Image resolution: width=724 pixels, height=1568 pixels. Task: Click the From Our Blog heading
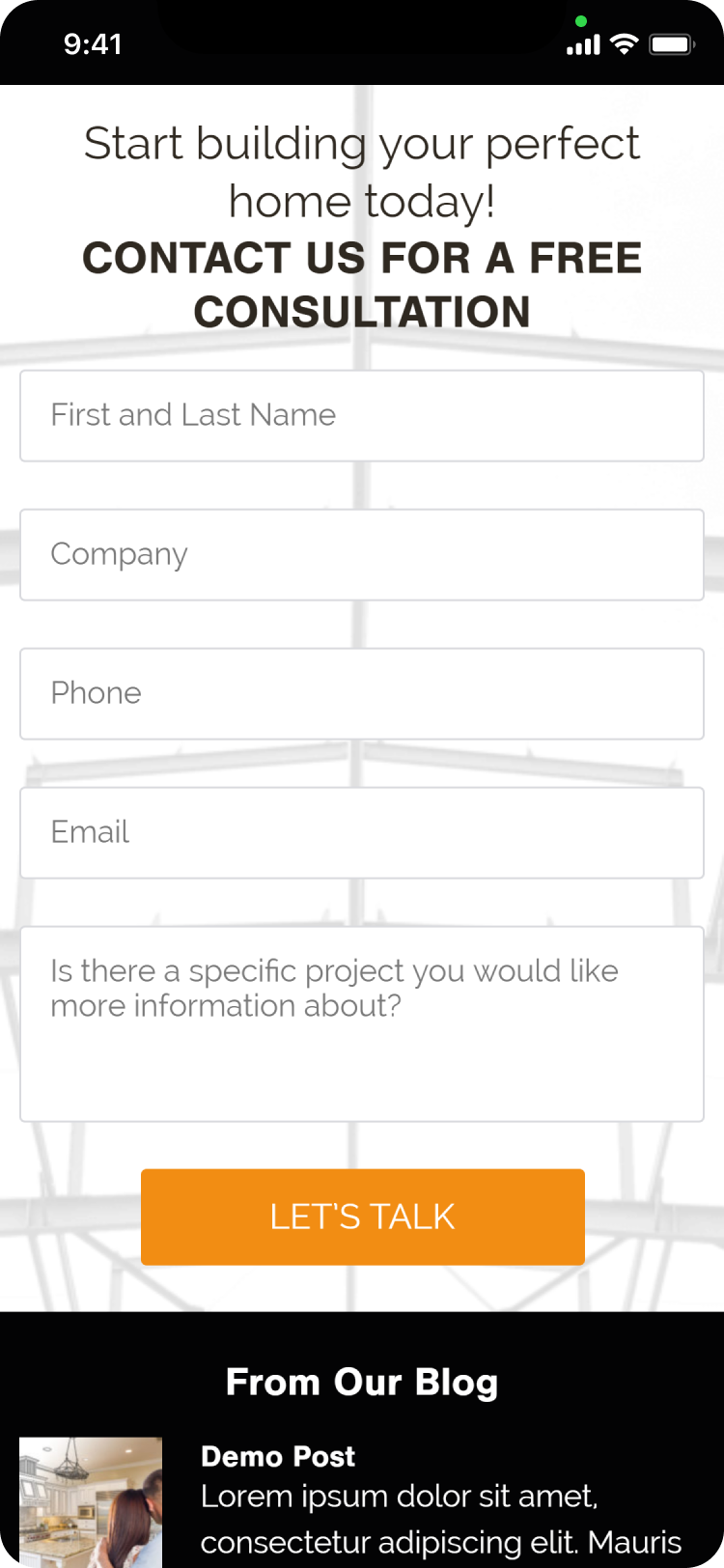tap(362, 1383)
